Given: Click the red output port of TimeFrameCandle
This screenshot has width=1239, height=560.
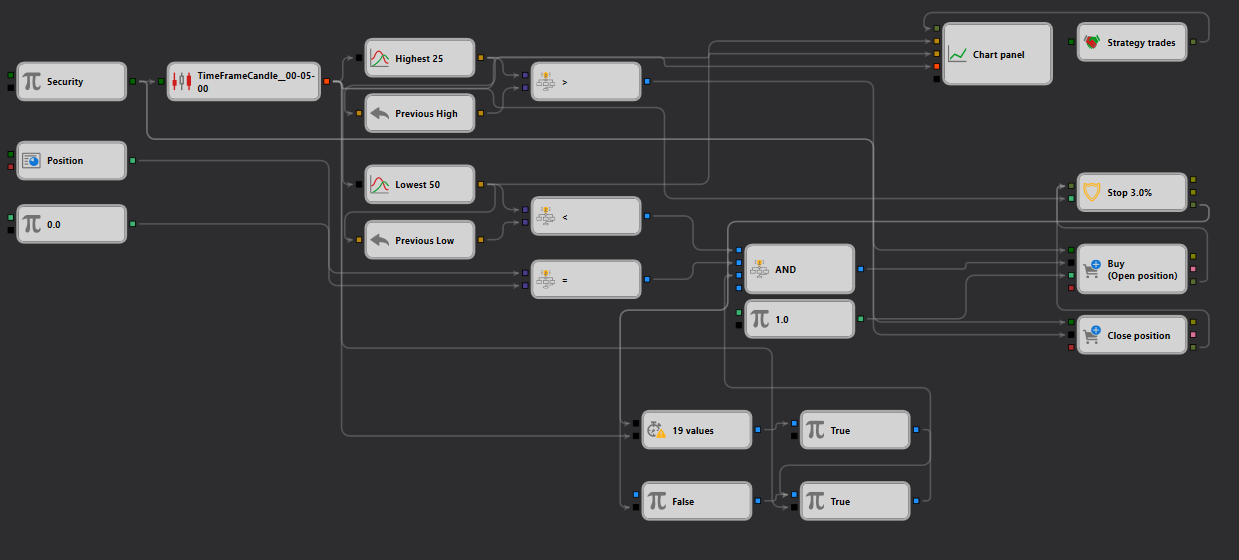Looking at the screenshot, I should (x=327, y=82).
